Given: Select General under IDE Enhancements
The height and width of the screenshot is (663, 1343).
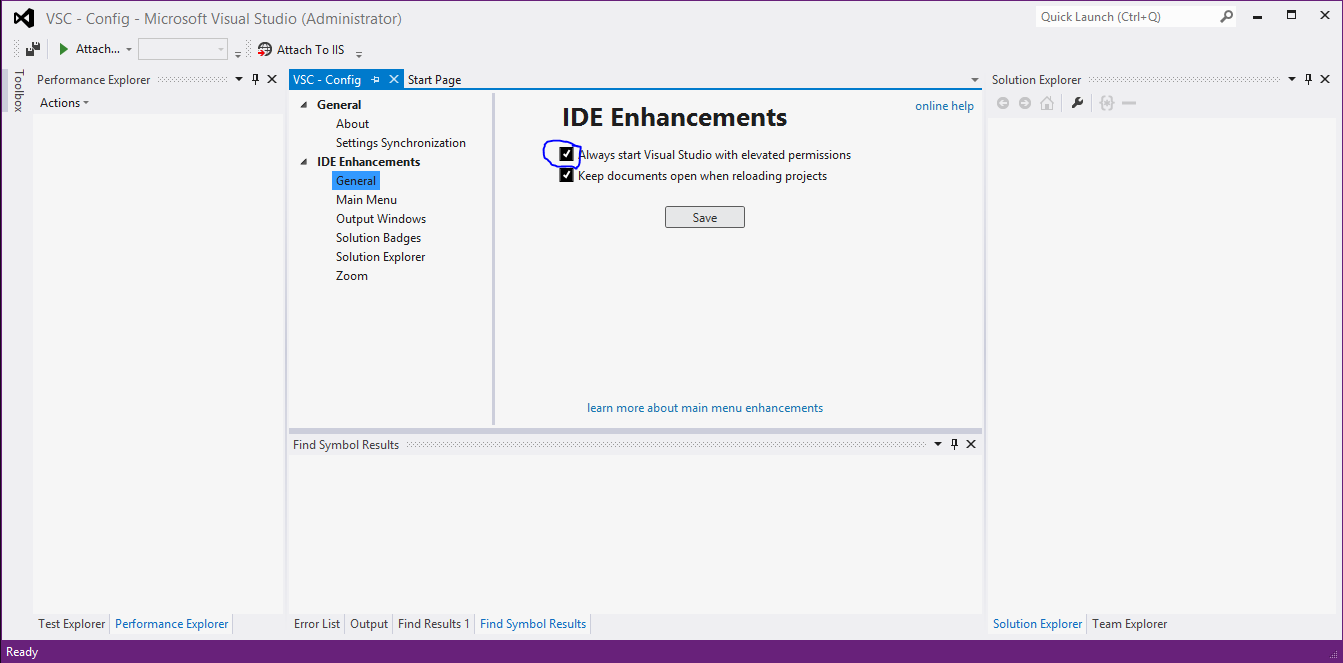Looking at the screenshot, I should click(x=356, y=181).
